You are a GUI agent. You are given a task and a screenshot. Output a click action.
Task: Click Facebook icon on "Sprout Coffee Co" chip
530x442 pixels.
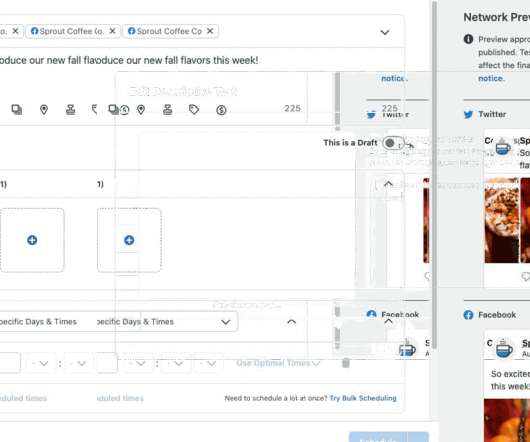click(x=131, y=31)
